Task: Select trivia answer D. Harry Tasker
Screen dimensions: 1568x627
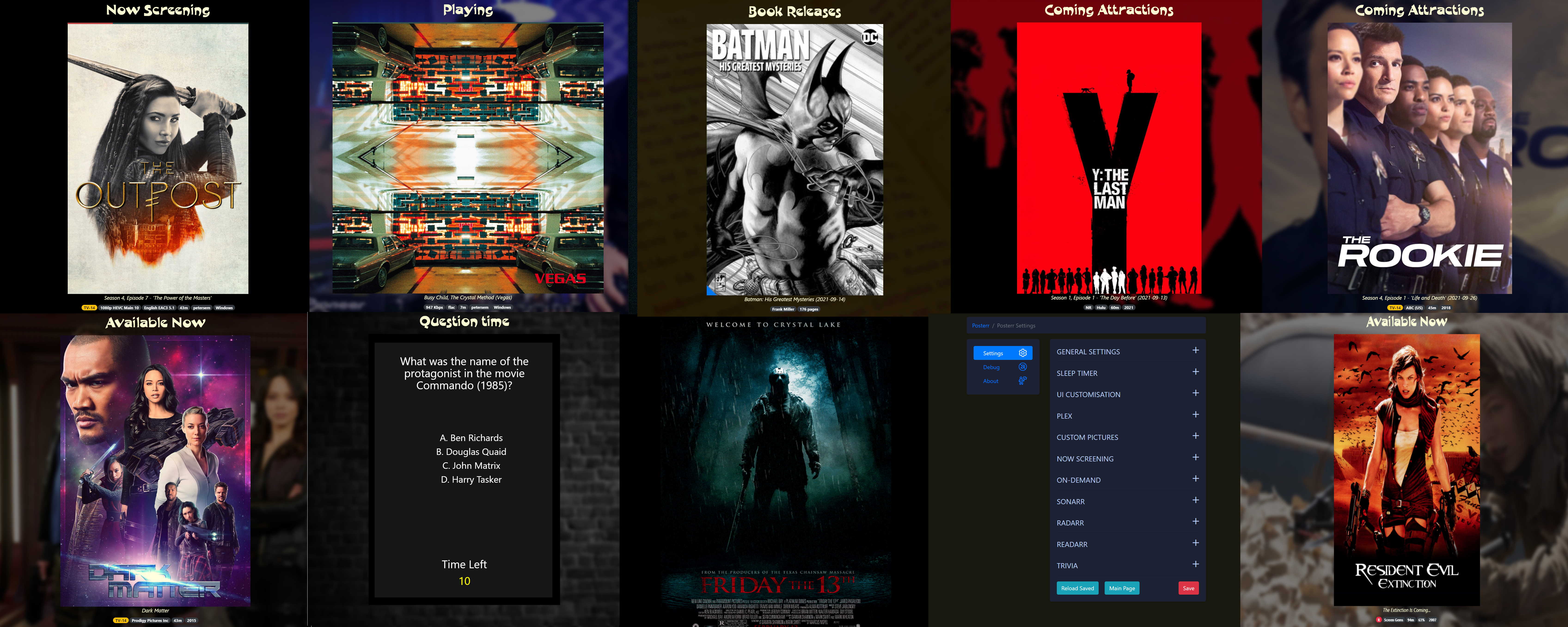Action: [x=471, y=479]
